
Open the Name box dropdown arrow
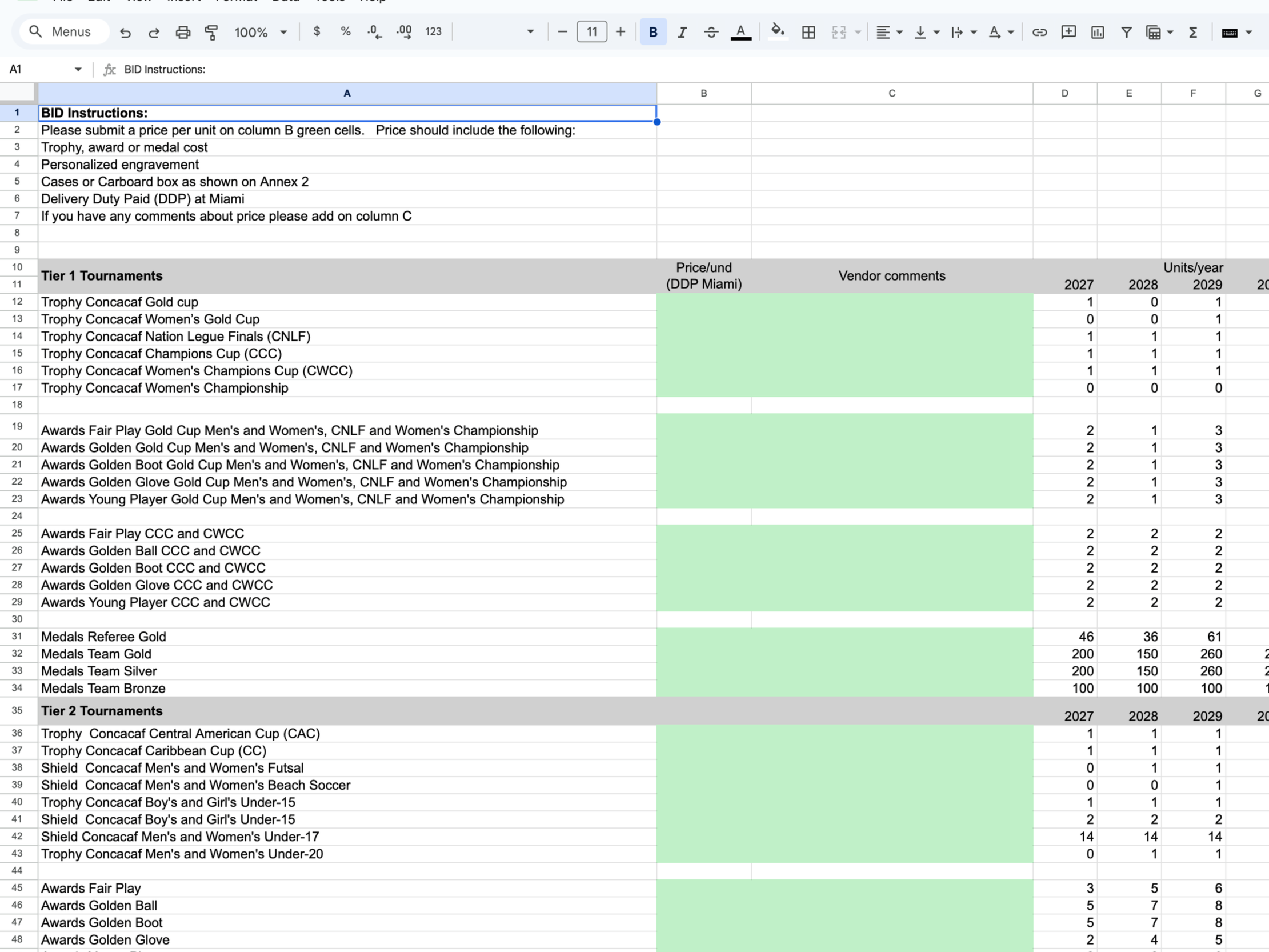pyautogui.click(x=78, y=70)
